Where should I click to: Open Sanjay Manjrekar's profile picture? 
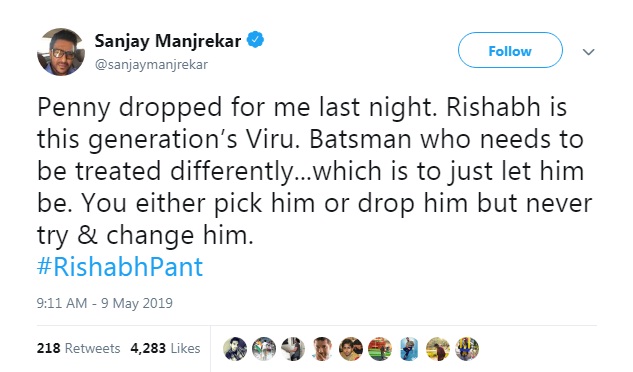[x=61, y=52]
